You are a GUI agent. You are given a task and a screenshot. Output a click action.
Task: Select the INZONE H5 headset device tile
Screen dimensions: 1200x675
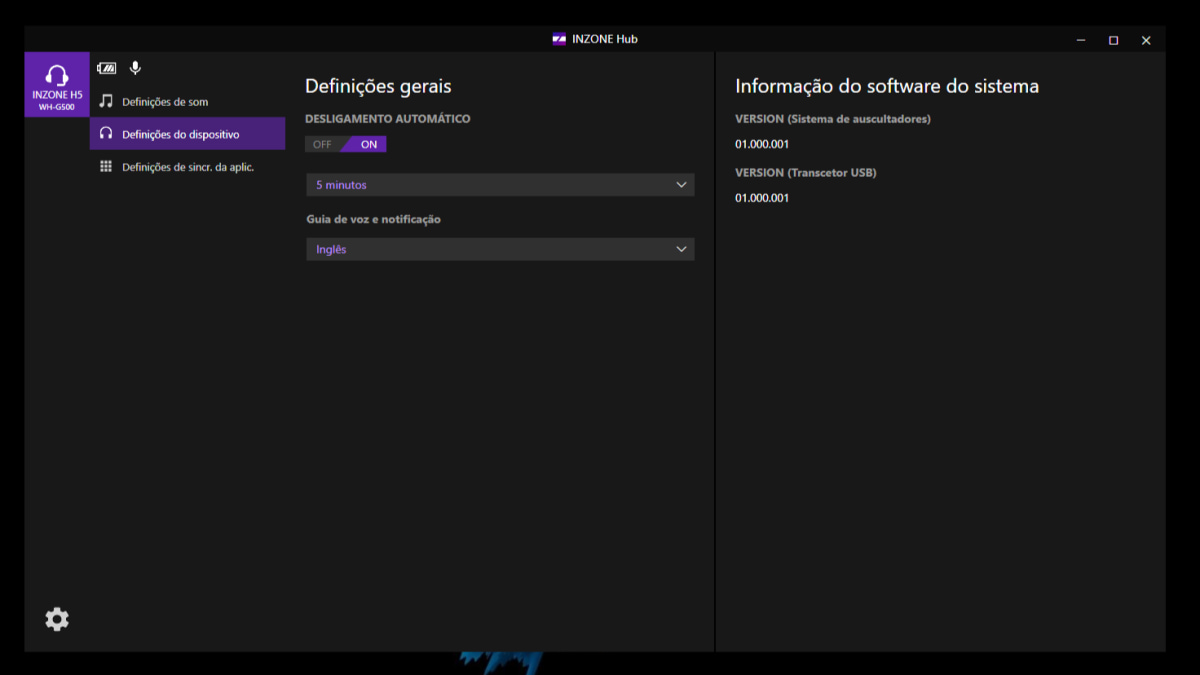[x=57, y=85]
